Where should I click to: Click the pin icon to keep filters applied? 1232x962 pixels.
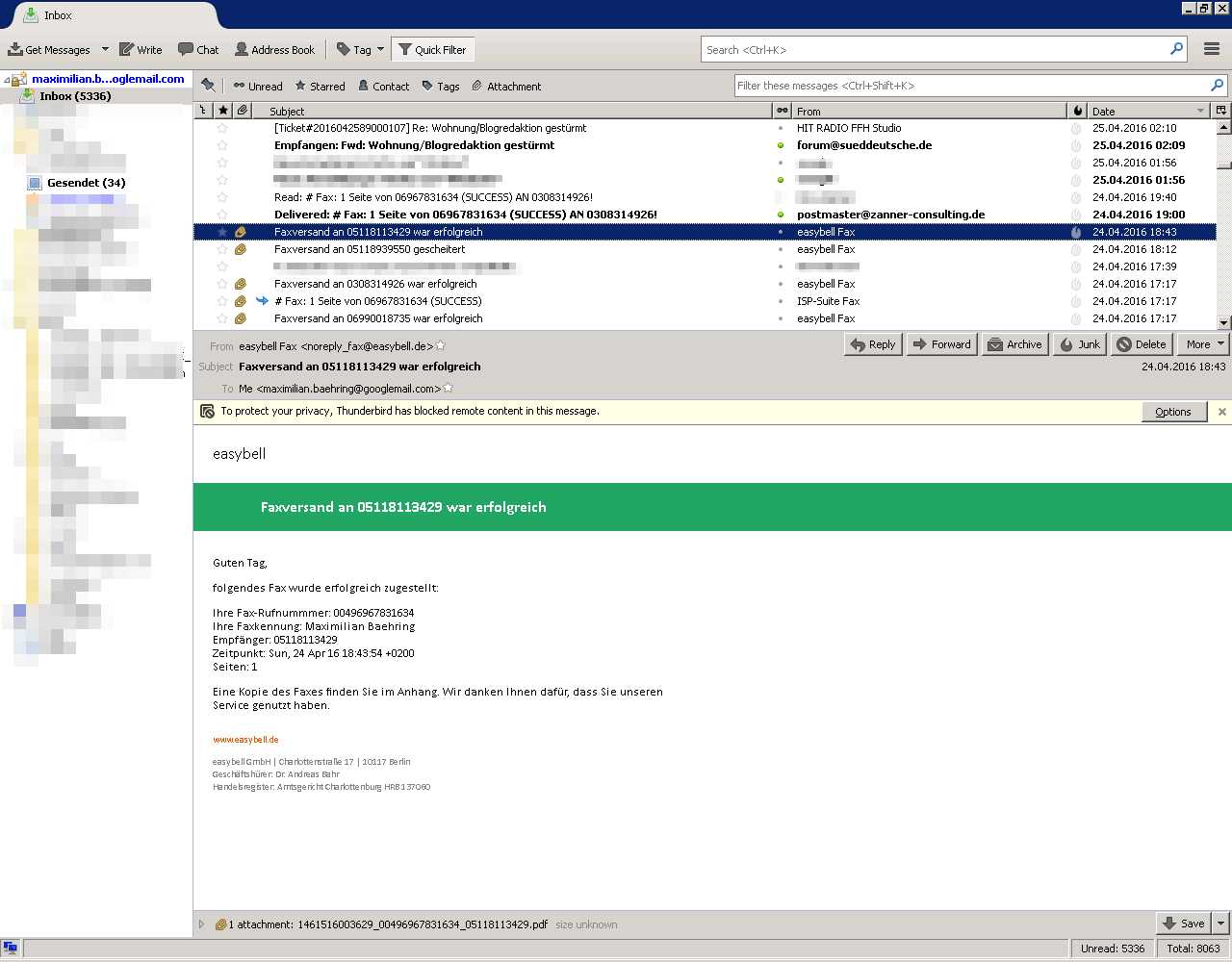click(x=209, y=86)
